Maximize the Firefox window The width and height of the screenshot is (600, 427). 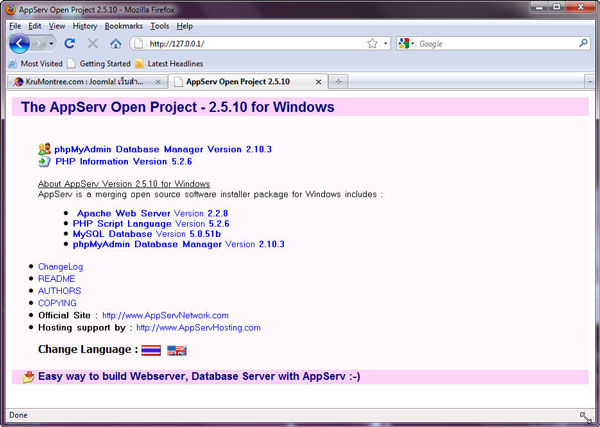(557, 7)
